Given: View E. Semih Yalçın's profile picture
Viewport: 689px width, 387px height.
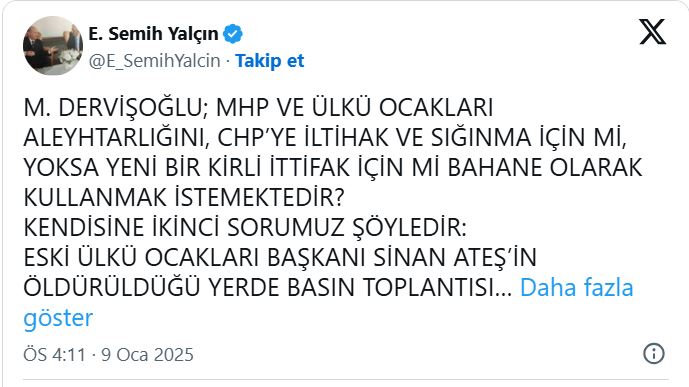Looking at the screenshot, I should (x=53, y=46).
